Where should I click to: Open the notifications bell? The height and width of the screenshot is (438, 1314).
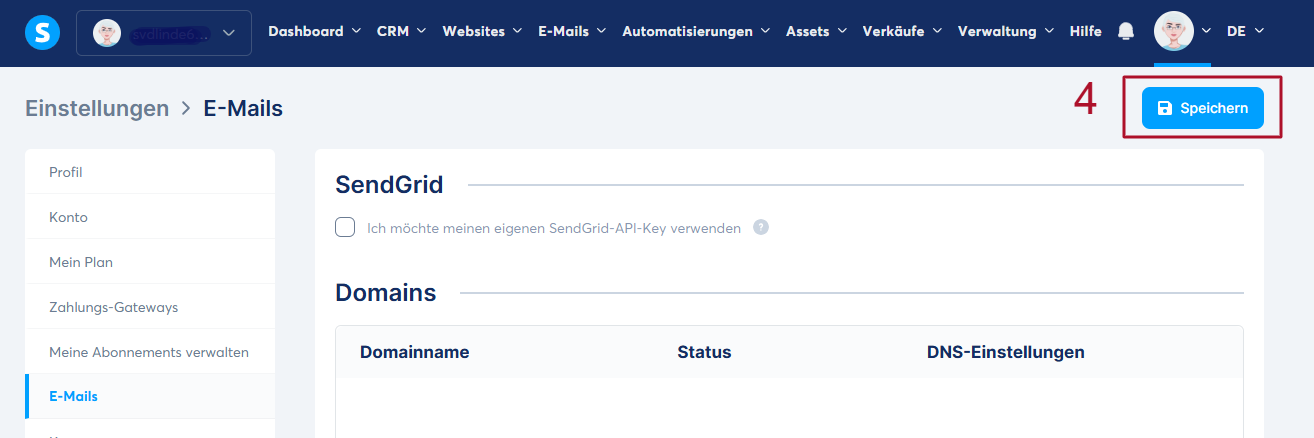pyautogui.click(x=1126, y=32)
